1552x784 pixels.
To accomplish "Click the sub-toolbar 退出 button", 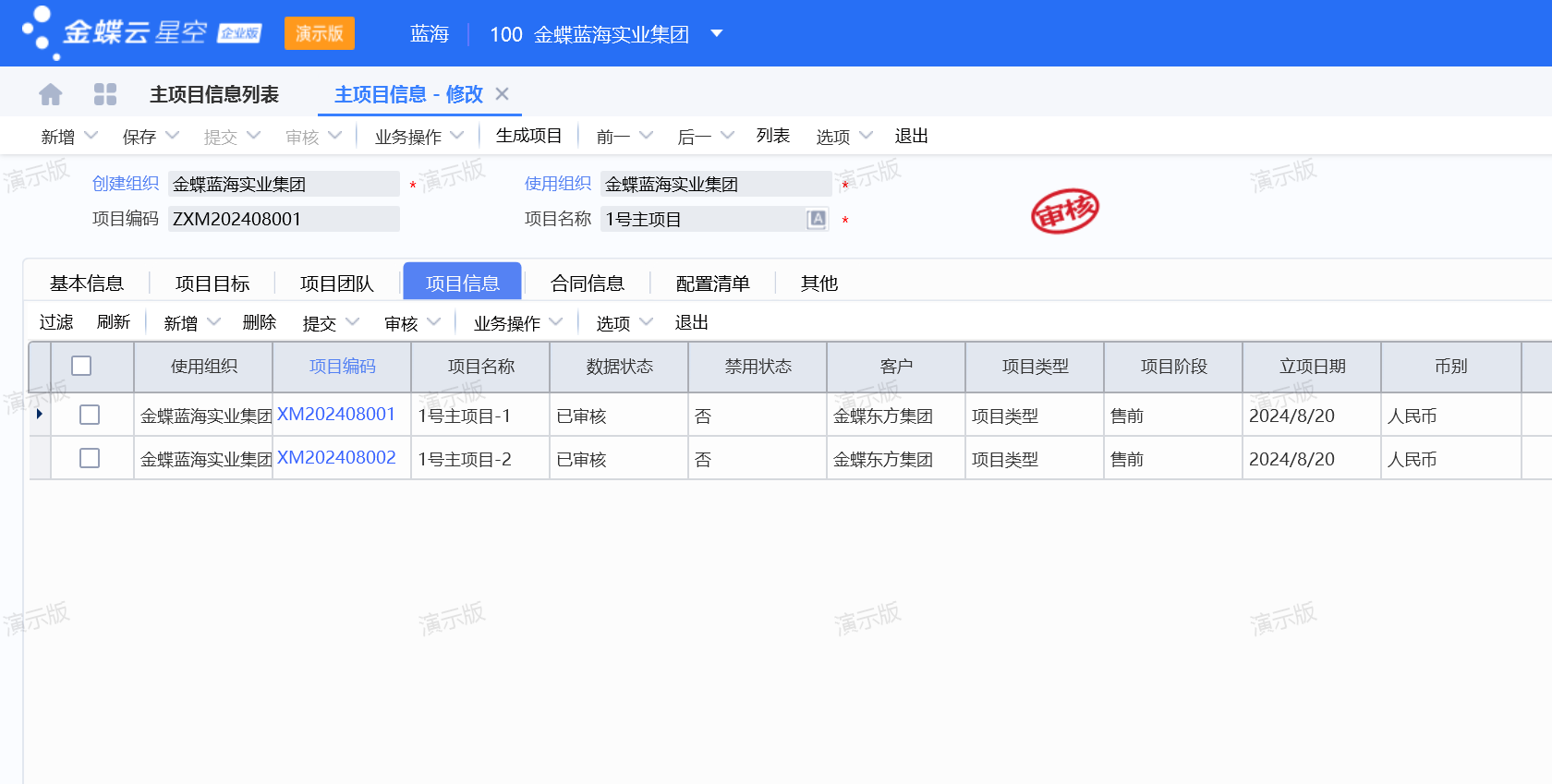I will tap(692, 322).
